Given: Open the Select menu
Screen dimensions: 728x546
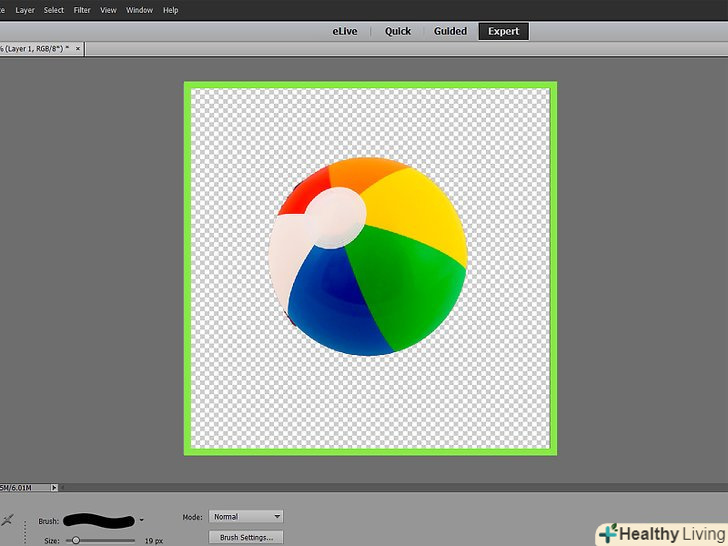Looking at the screenshot, I should (x=54, y=10).
